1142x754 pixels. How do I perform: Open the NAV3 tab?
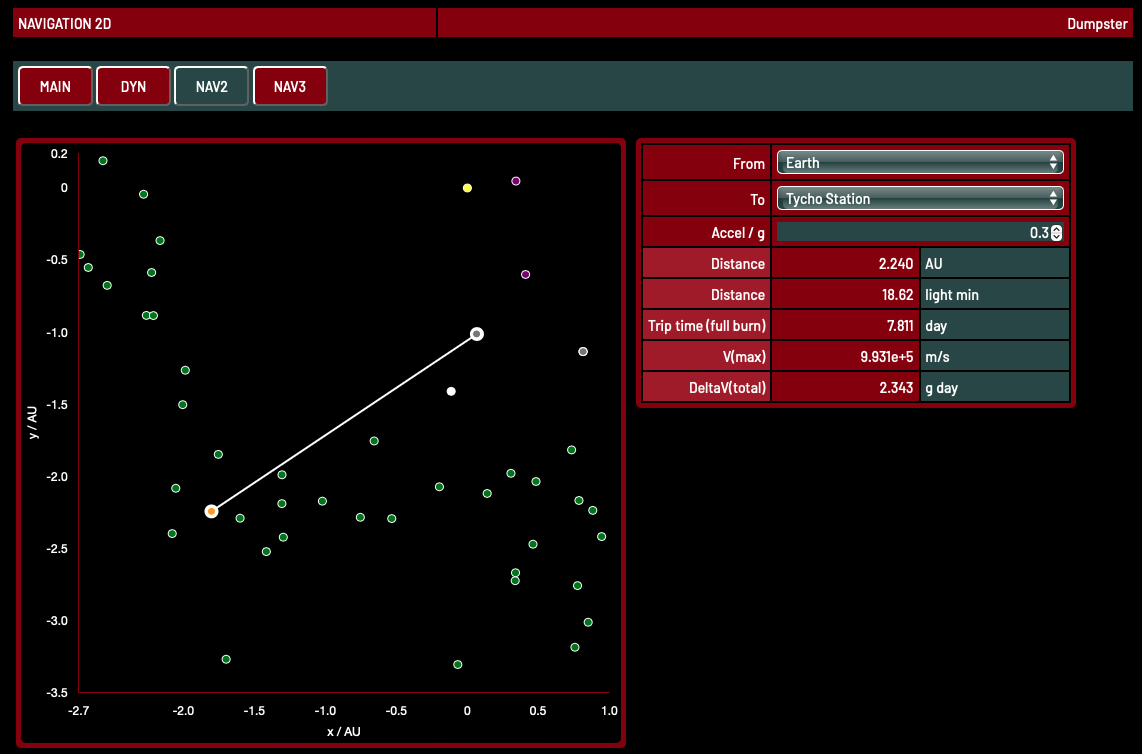[x=289, y=87]
